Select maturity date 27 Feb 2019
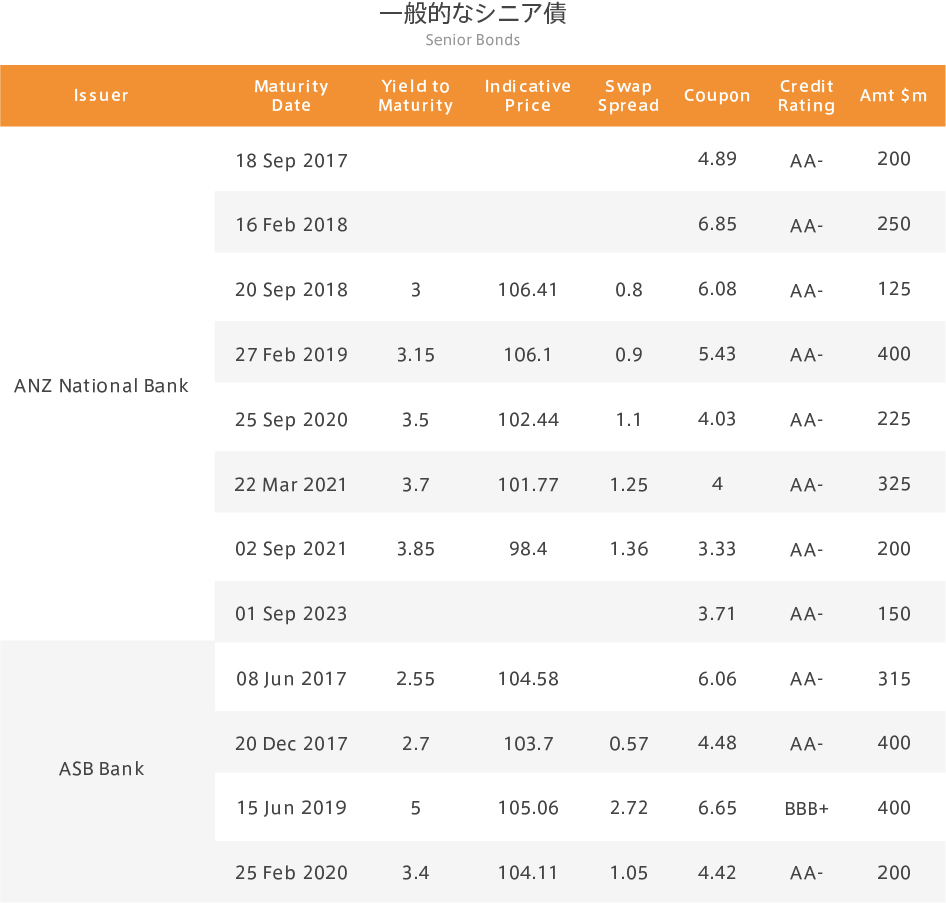The image size is (946, 903). click(291, 354)
